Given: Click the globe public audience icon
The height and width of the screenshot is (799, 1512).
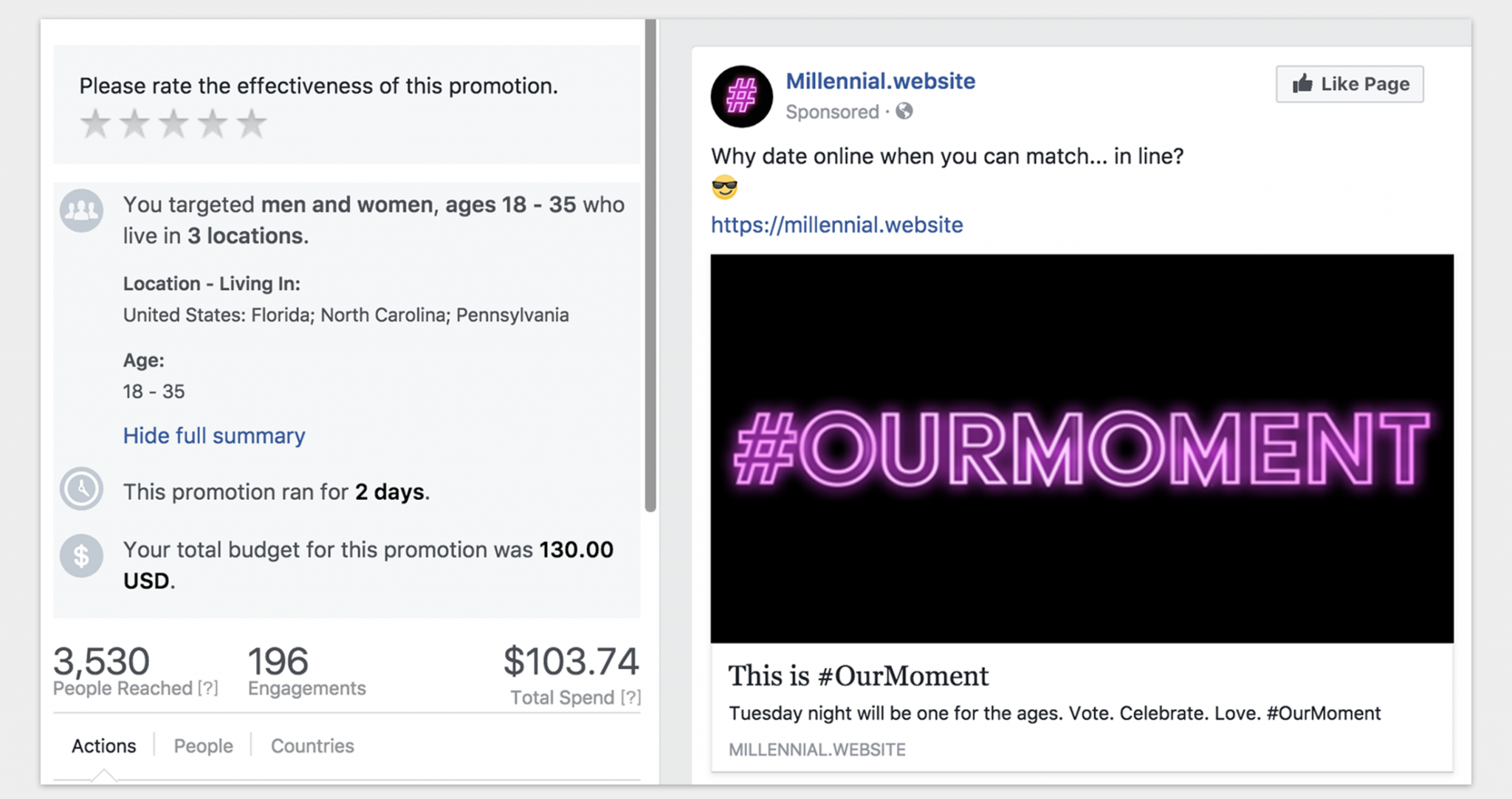Looking at the screenshot, I should pos(904,112).
